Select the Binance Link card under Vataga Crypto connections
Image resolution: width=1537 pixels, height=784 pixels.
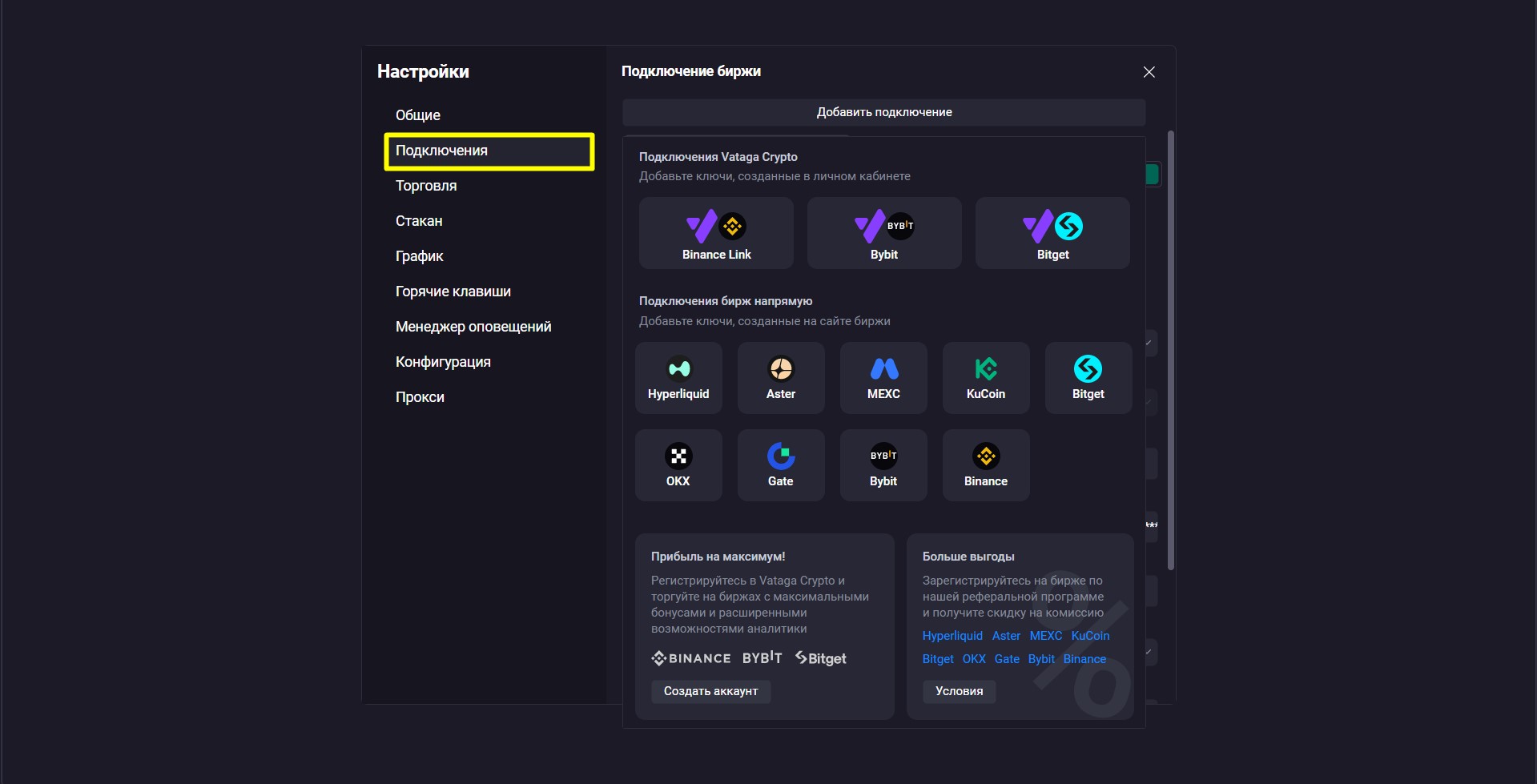click(x=716, y=233)
